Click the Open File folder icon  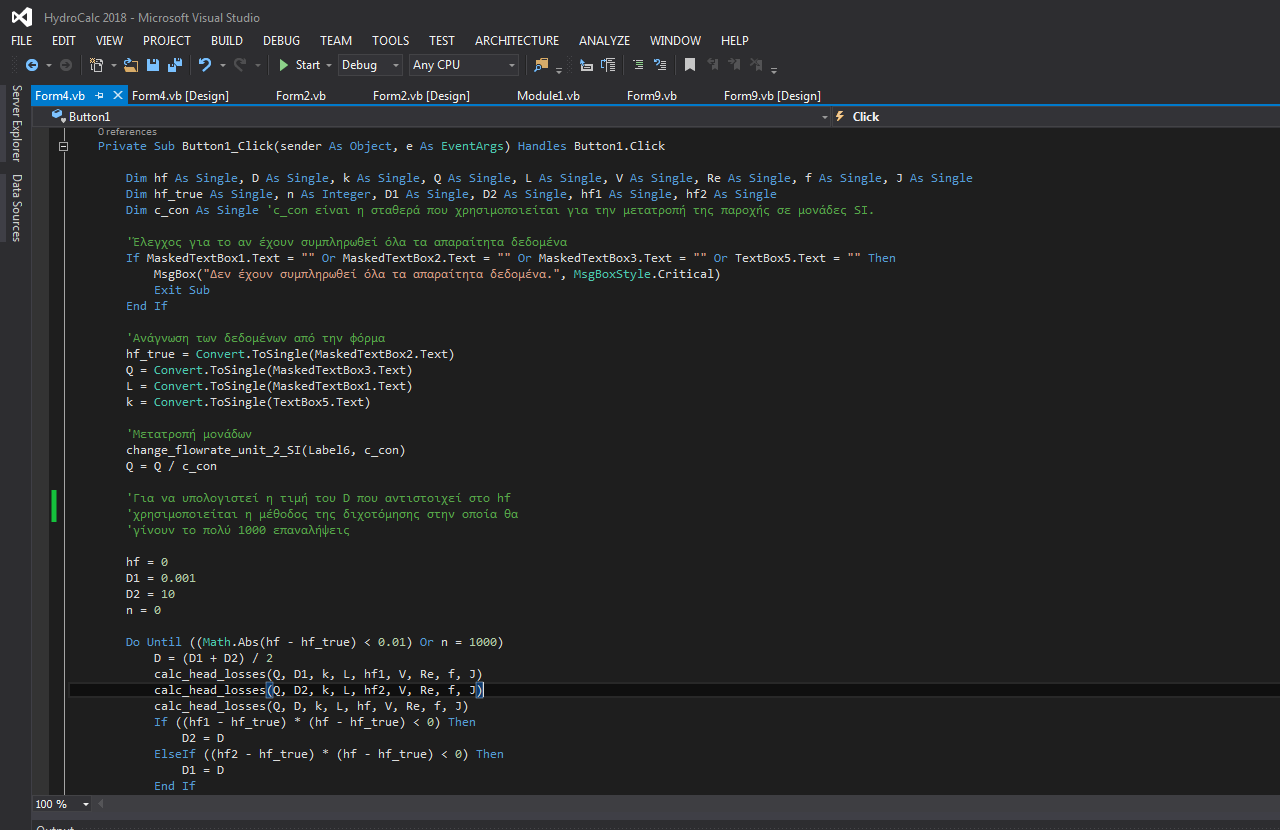(x=130, y=65)
